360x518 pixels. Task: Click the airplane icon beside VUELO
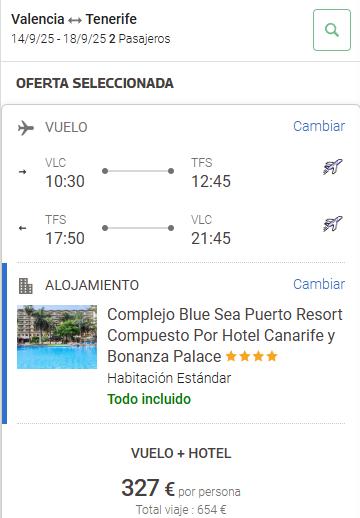26,128
